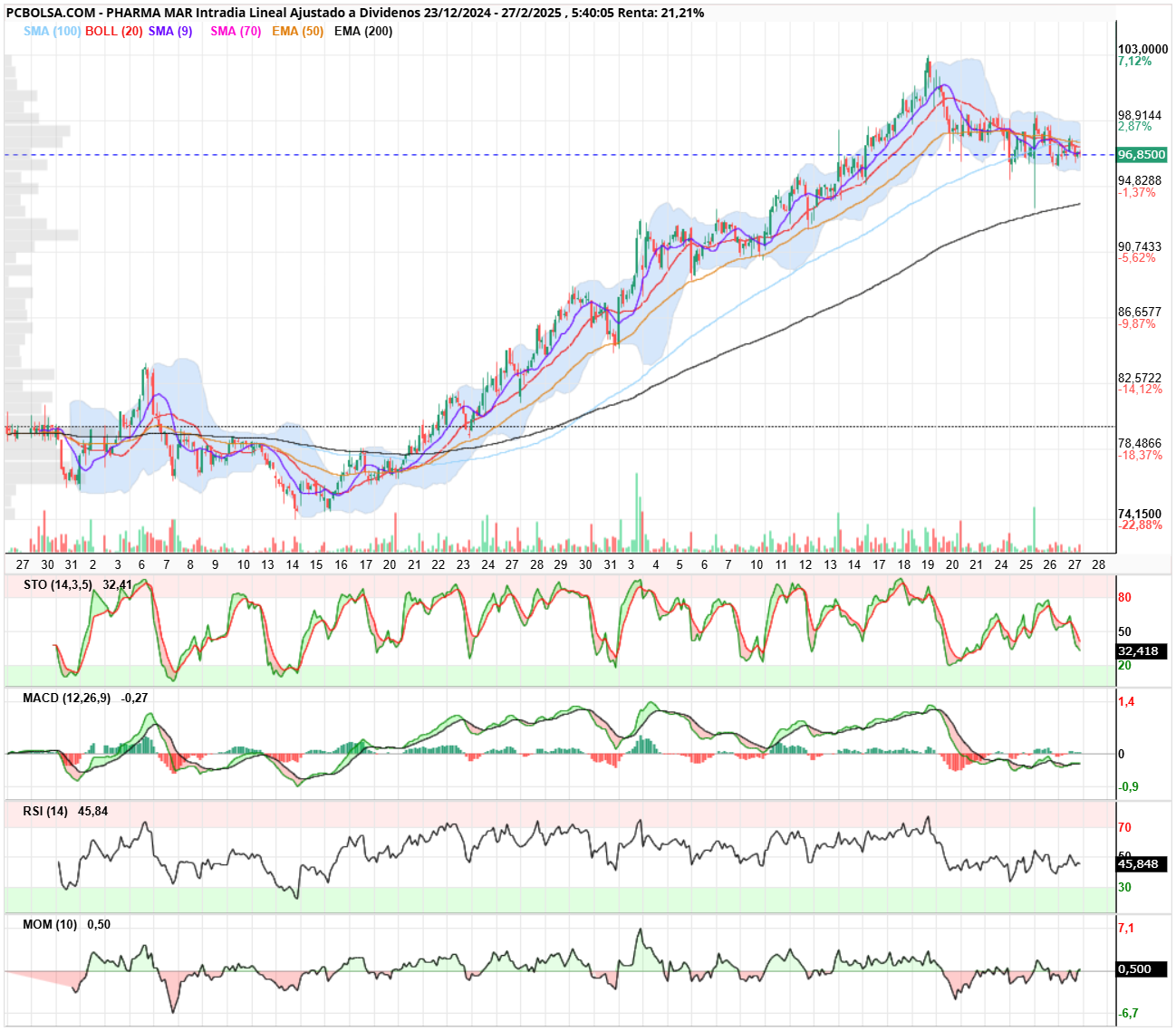Click the 98,9144 price axis label

click(1139, 115)
